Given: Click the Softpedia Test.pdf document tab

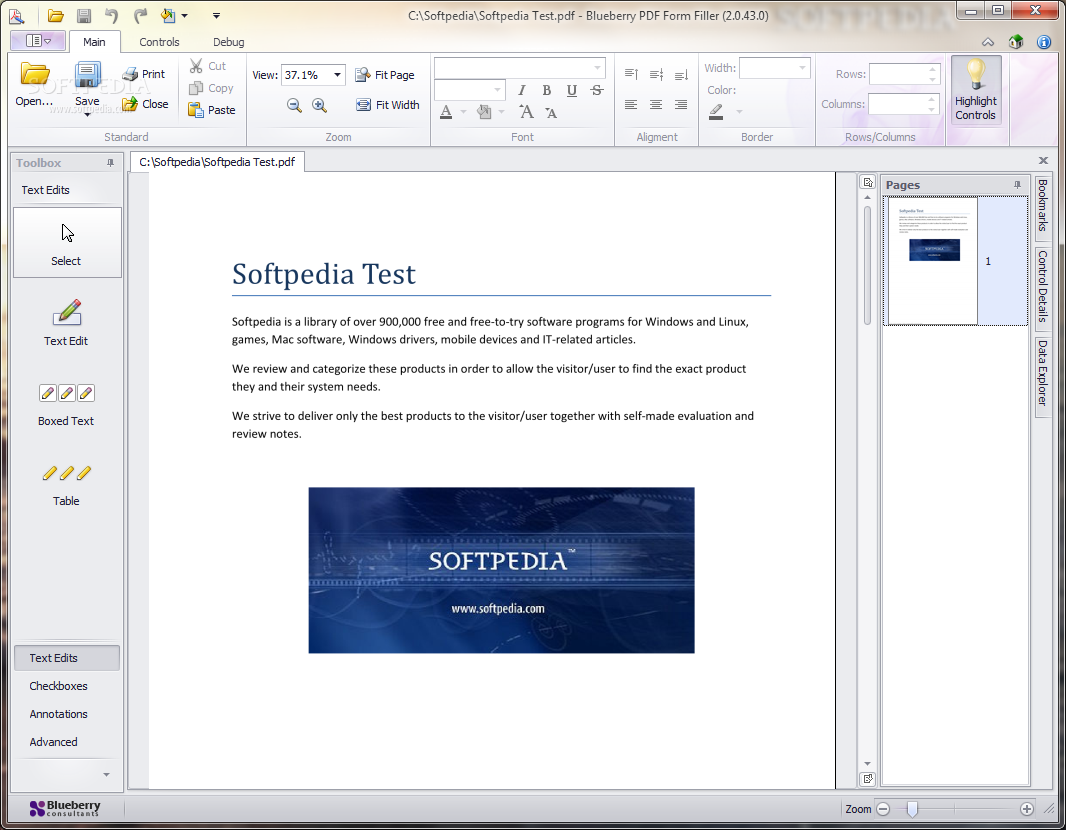Looking at the screenshot, I should 217,162.
